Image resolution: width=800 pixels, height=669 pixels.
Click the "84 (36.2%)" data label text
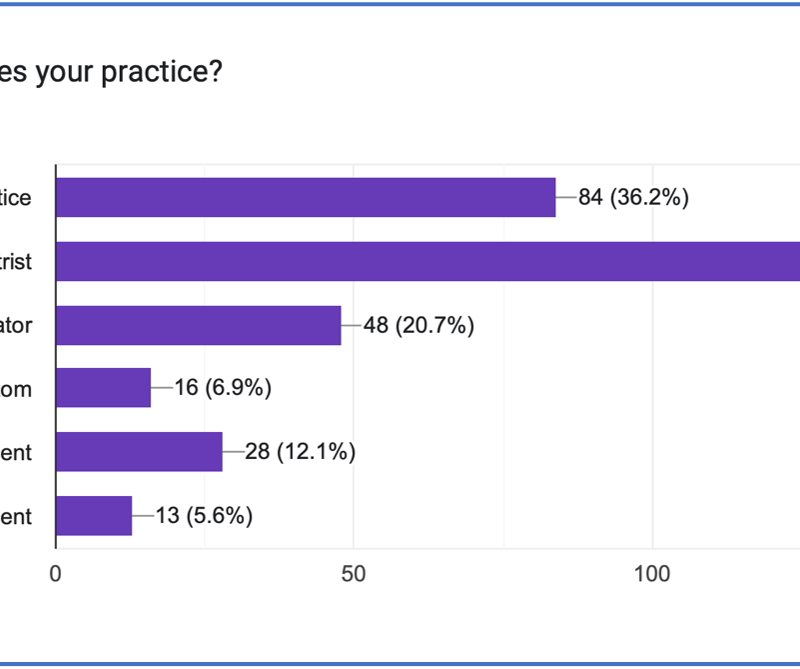[633, 198]
